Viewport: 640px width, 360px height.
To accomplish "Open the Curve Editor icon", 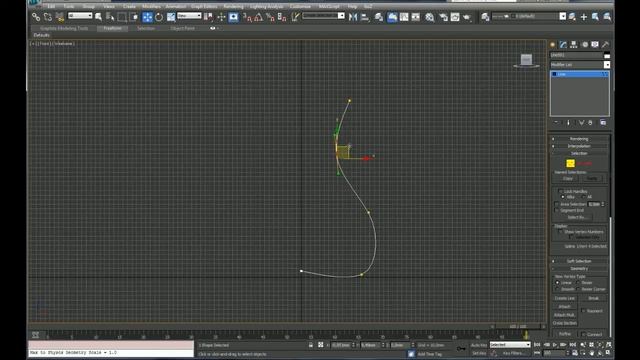I will (x=404, y=17).
